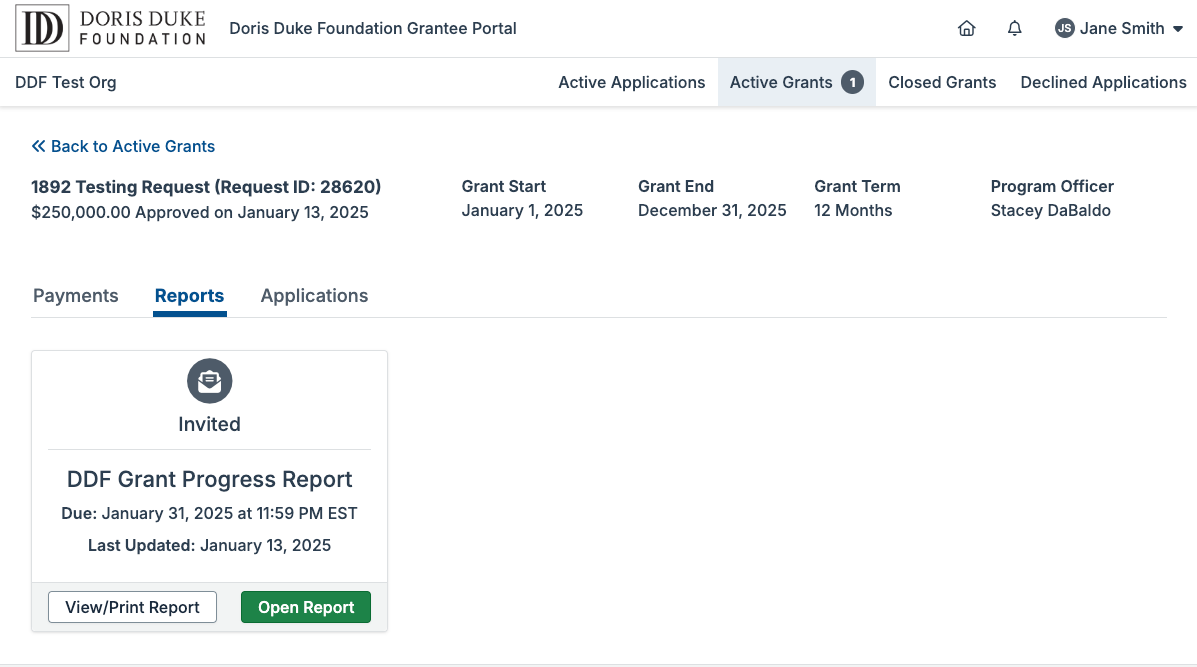1197x667 pixels.
Task: Switch to the Applications tab
Action: coord(315,296)
